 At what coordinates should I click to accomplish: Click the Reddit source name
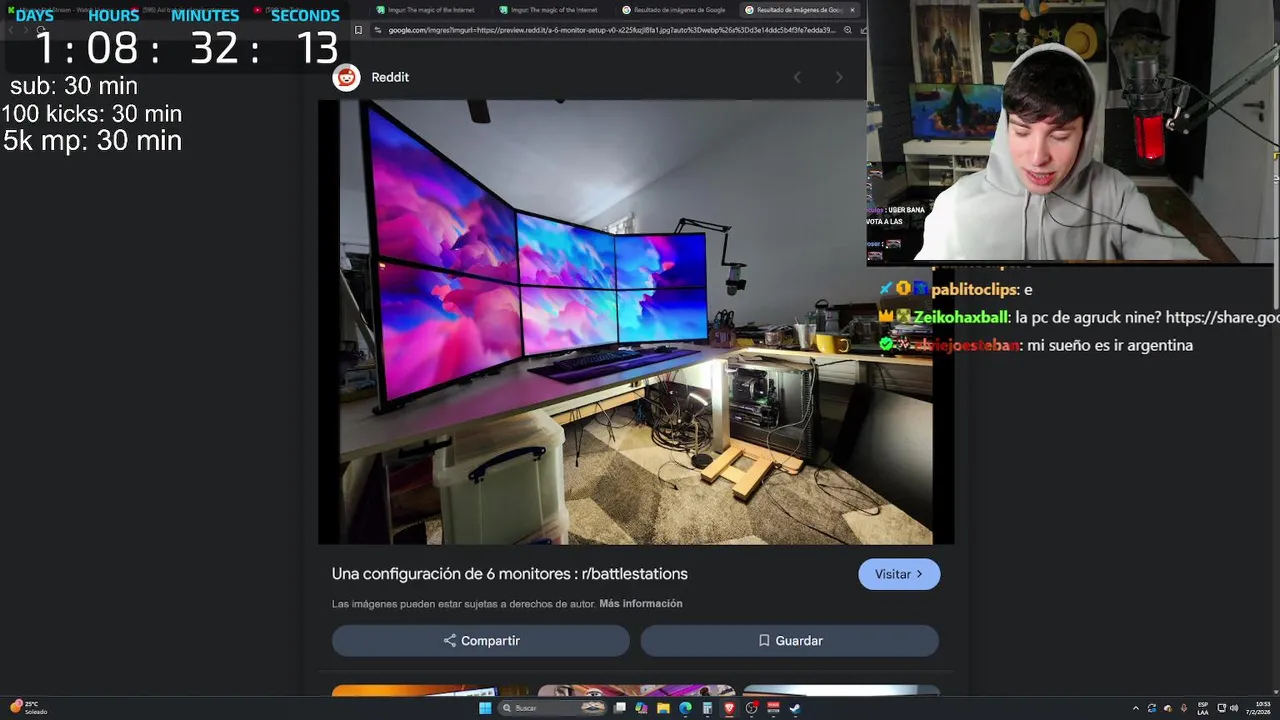390,77
